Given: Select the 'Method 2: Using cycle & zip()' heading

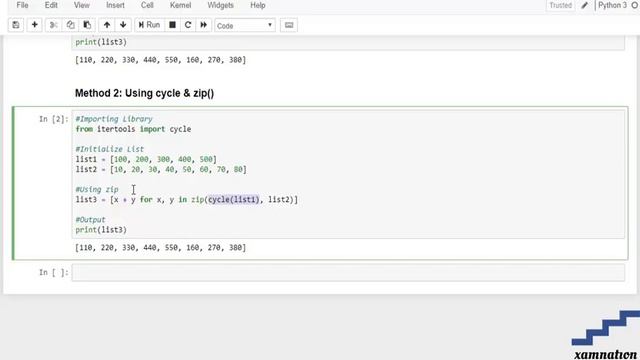Looking at the screenshot, I should pos(144,93).
